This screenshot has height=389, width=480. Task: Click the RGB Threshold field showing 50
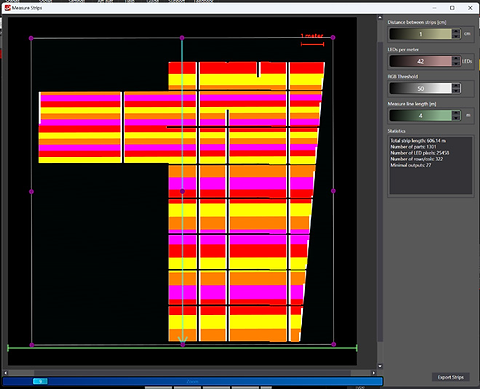coord(421,88)
